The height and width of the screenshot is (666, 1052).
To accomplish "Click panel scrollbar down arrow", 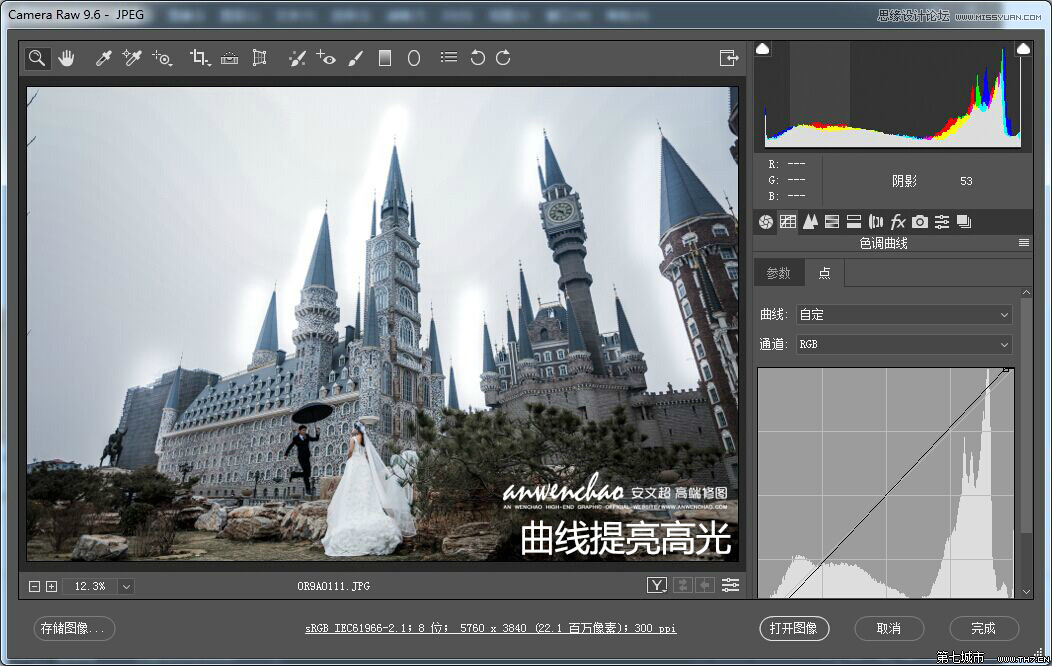I will tap(1026, 592).
